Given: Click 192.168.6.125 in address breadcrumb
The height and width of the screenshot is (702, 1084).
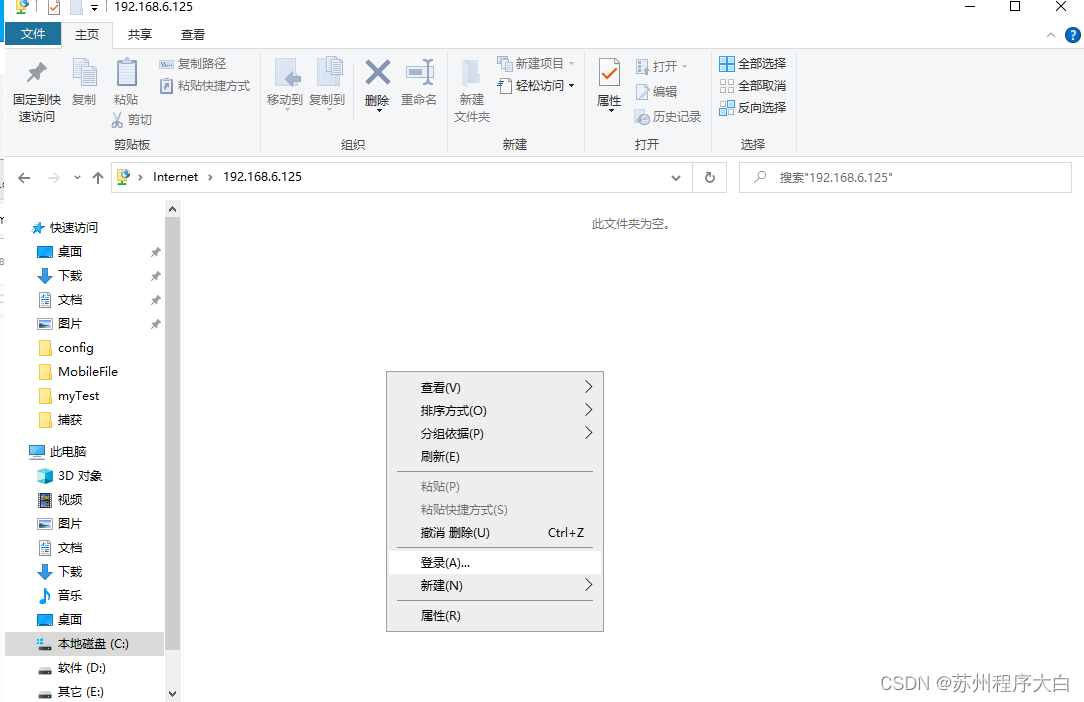Looking at the screenshot, I should click(x=262, y=177).
